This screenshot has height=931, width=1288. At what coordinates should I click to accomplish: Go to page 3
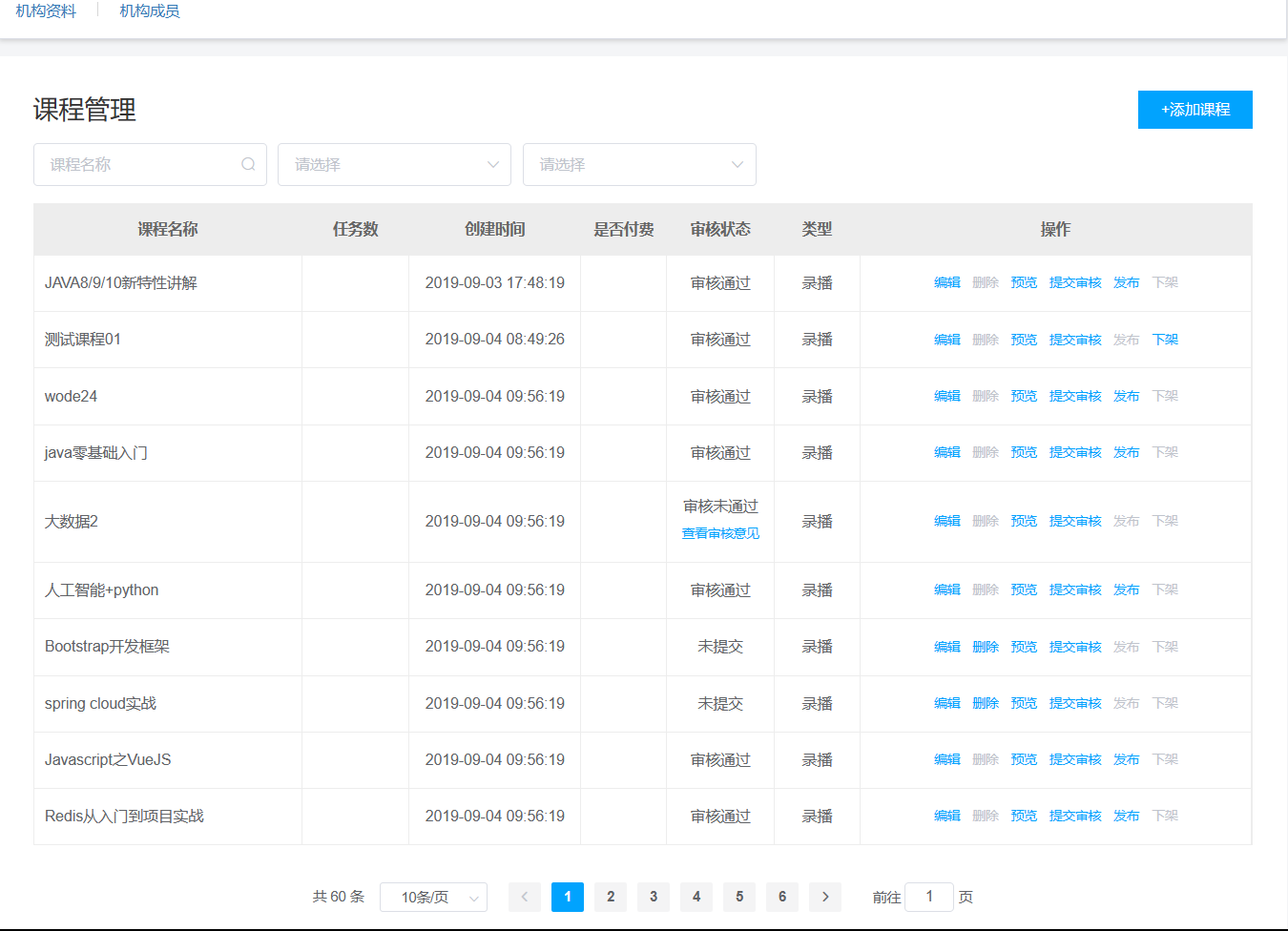tap(654, 897)
